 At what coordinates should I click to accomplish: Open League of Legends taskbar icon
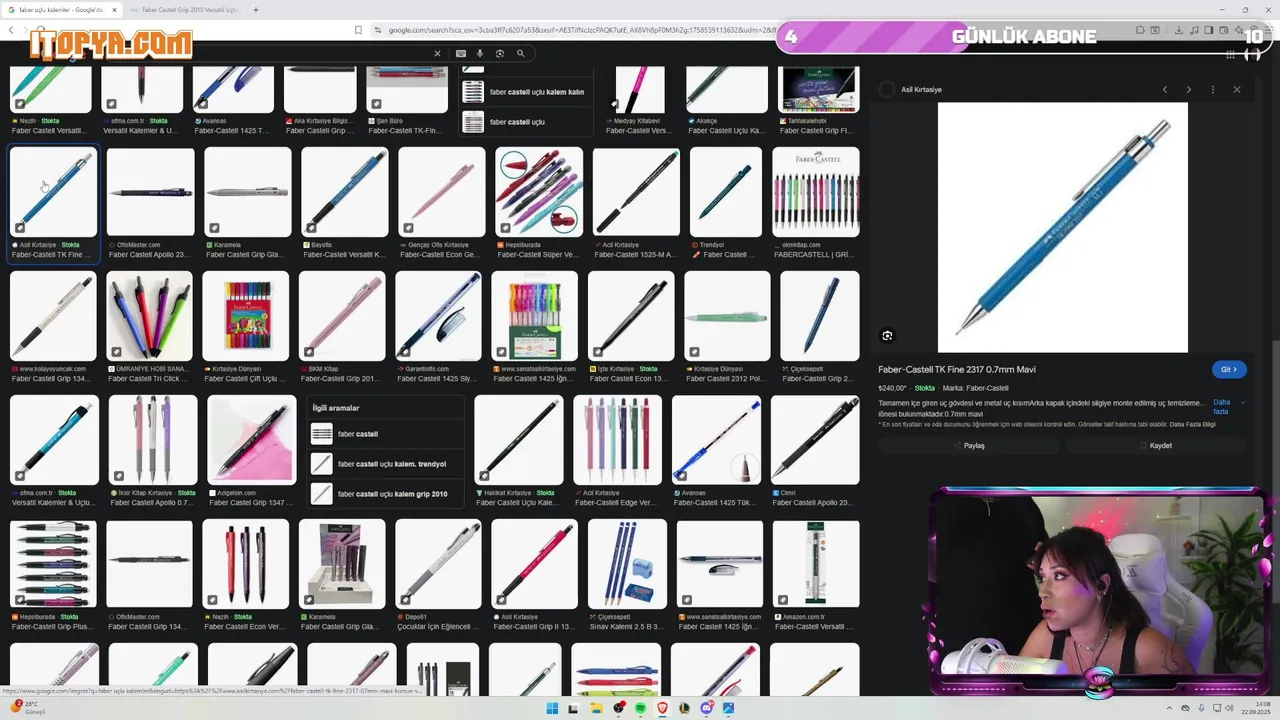pyautogui.click(x=684, y=708)
